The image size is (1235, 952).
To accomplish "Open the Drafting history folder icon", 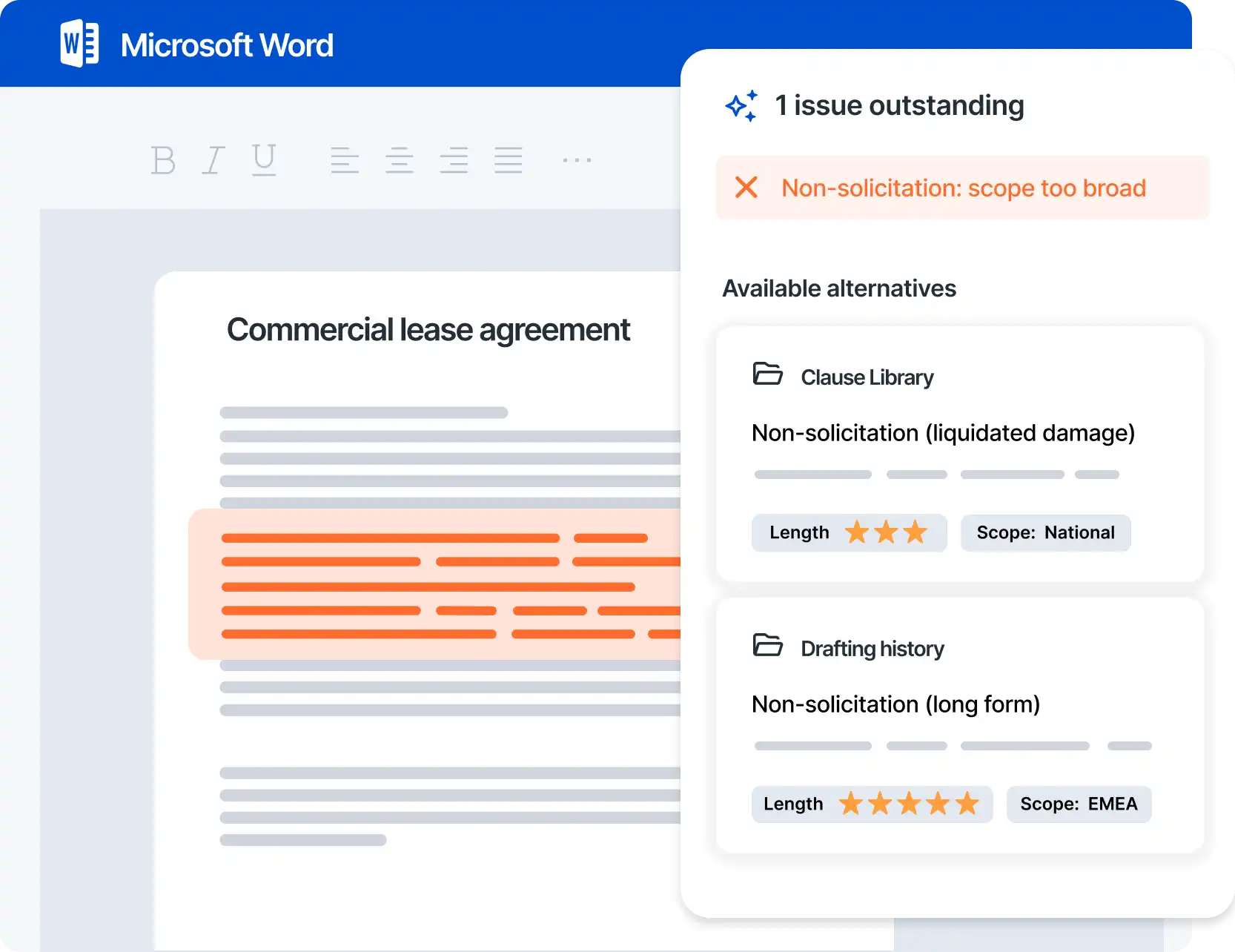I will tap(768, 646).
